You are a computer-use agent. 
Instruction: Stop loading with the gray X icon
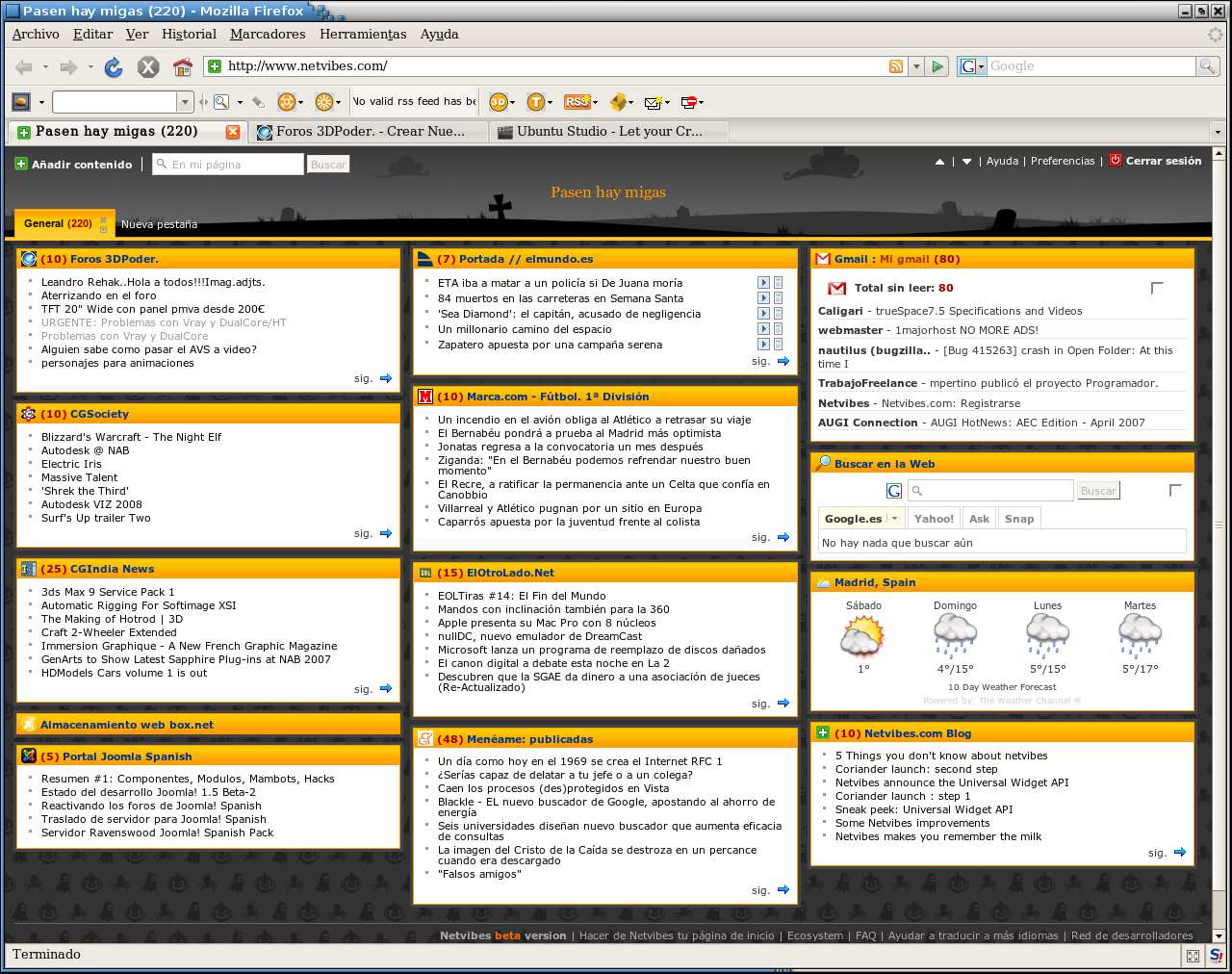(148, 66)
